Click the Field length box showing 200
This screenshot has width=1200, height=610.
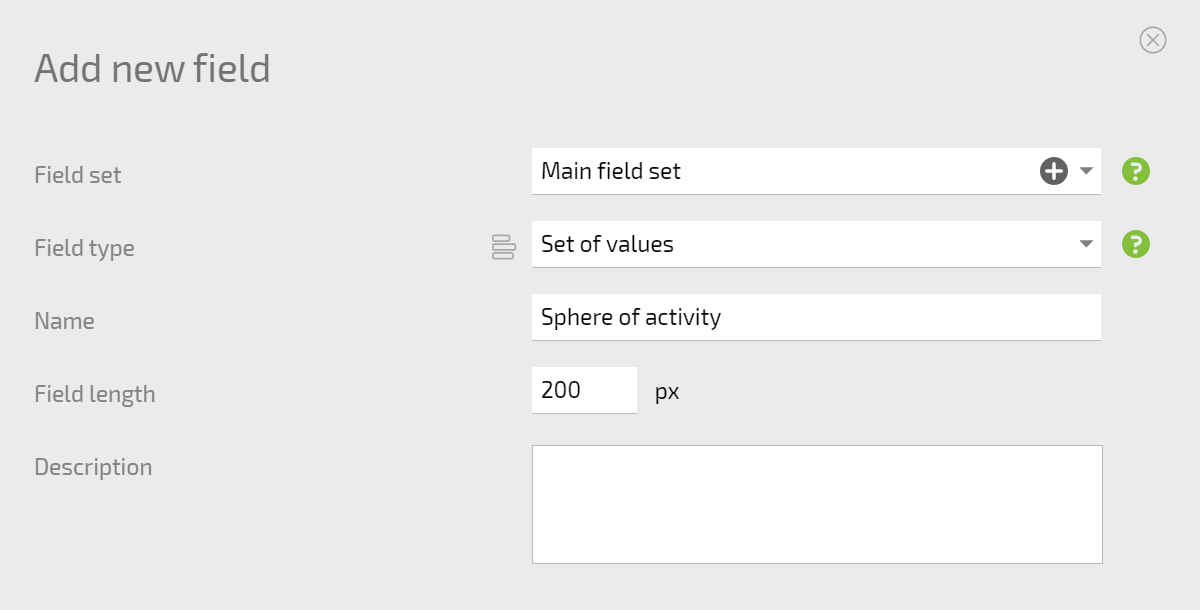pos(584,390)
